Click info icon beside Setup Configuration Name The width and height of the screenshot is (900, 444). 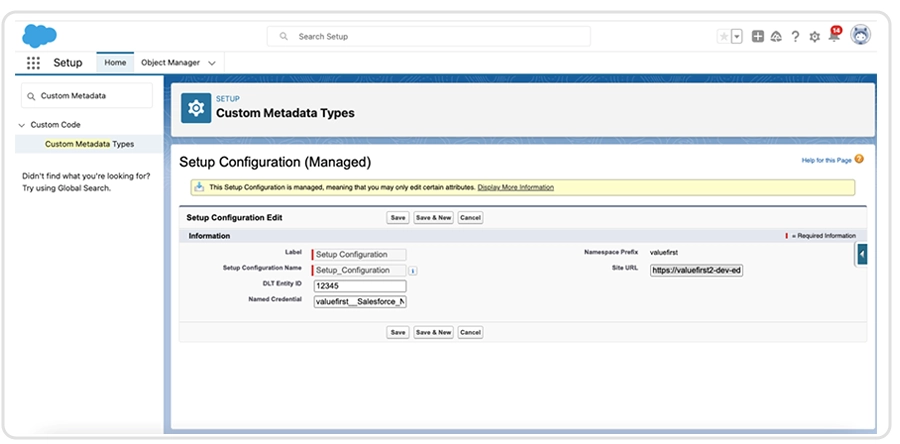pos(413,270)
